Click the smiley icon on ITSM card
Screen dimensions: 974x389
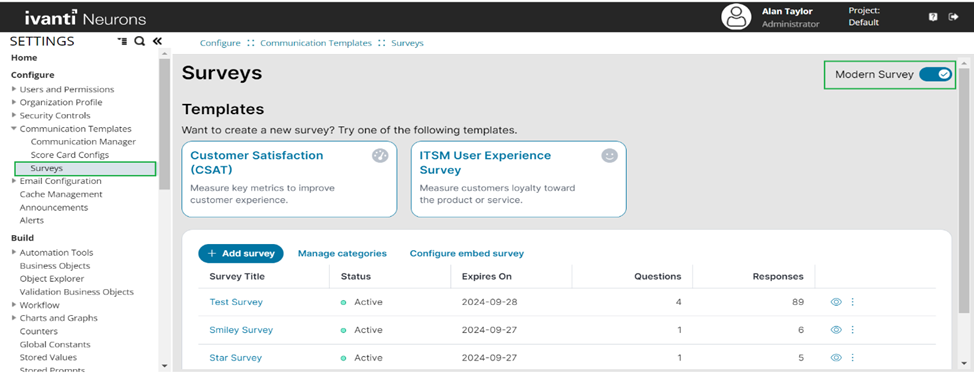(x=610, y=155)
